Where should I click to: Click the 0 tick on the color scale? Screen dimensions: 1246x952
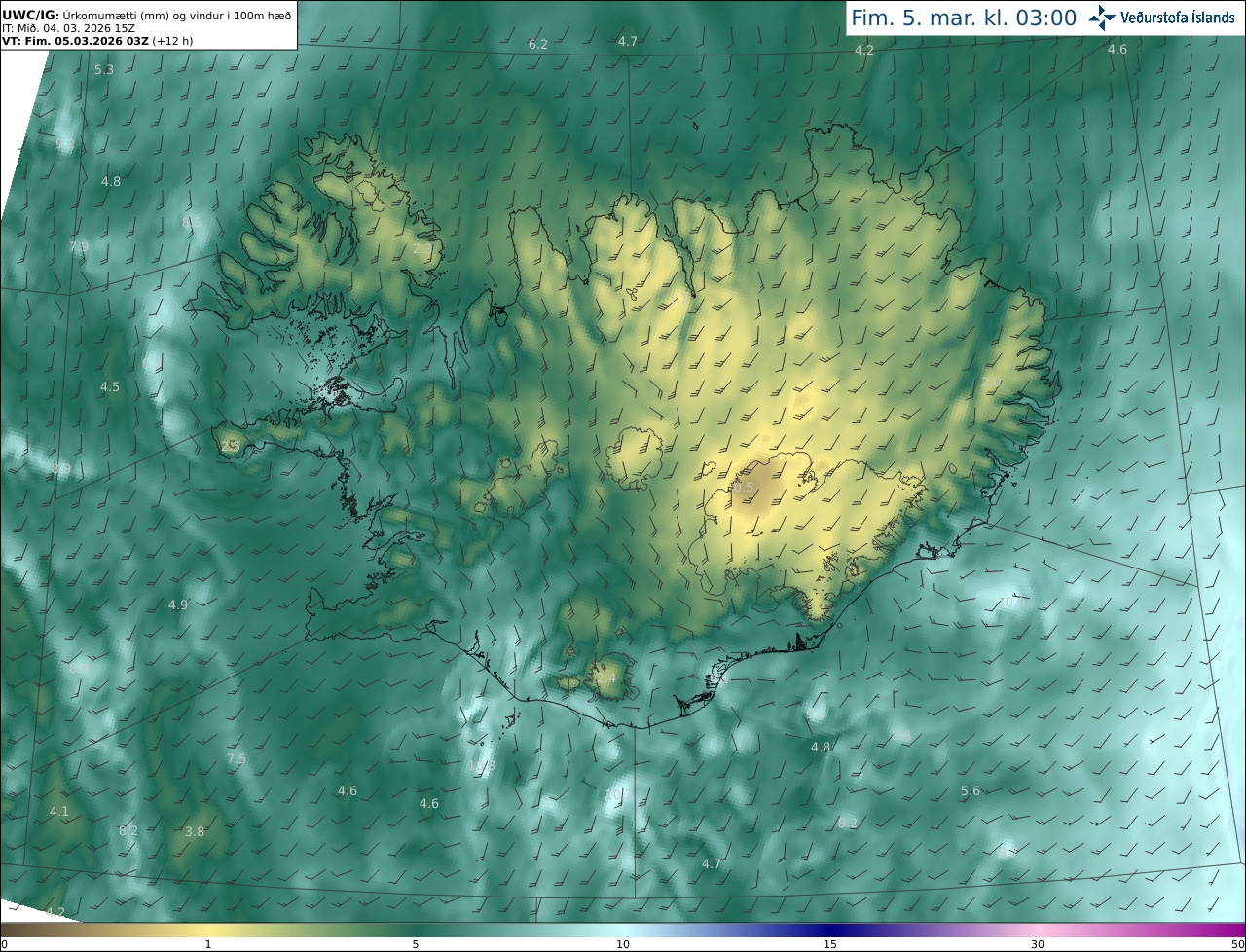pyautogui.click(x=4, y=944)
